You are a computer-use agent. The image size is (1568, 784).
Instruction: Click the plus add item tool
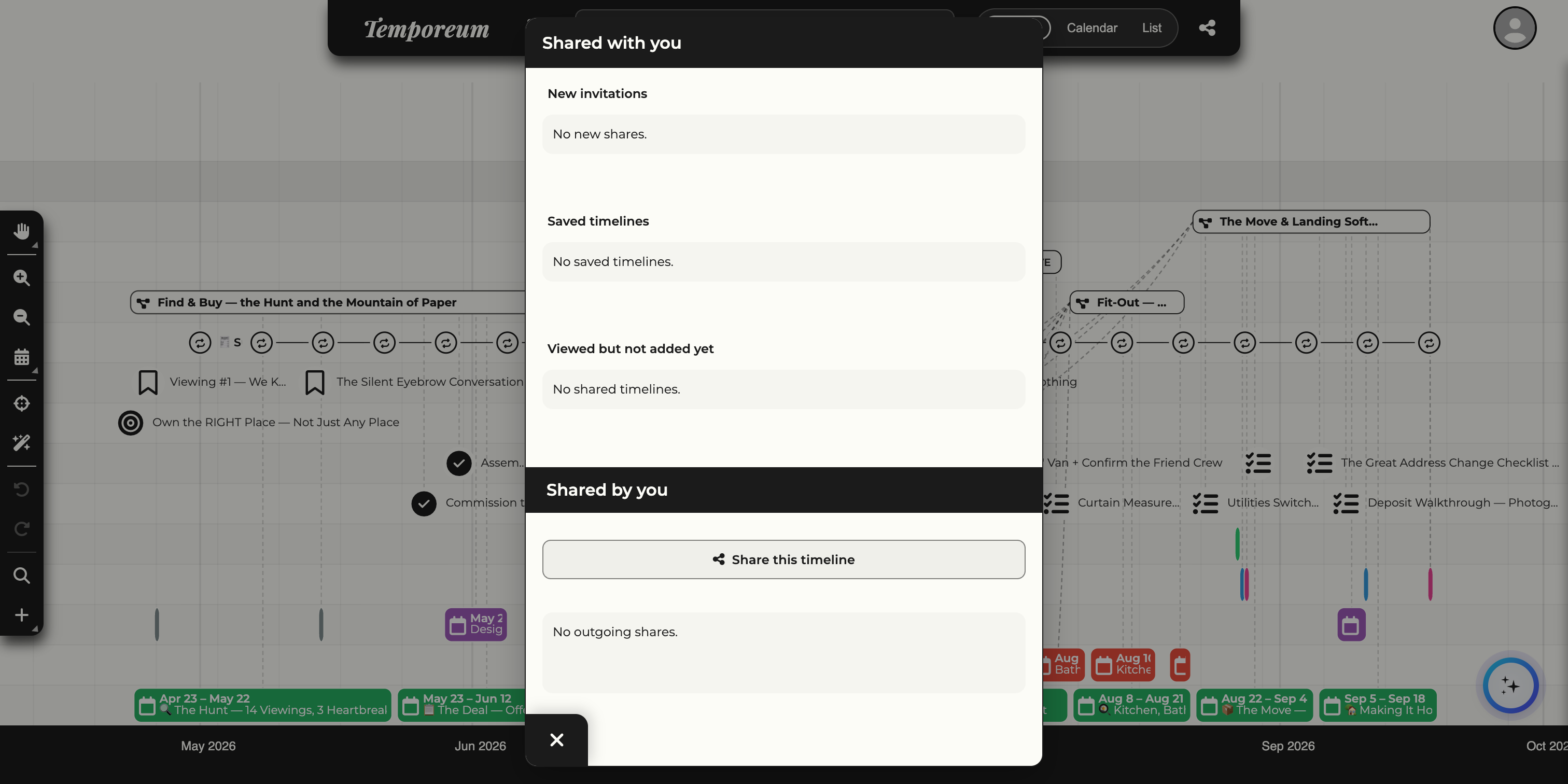(22, 615)
